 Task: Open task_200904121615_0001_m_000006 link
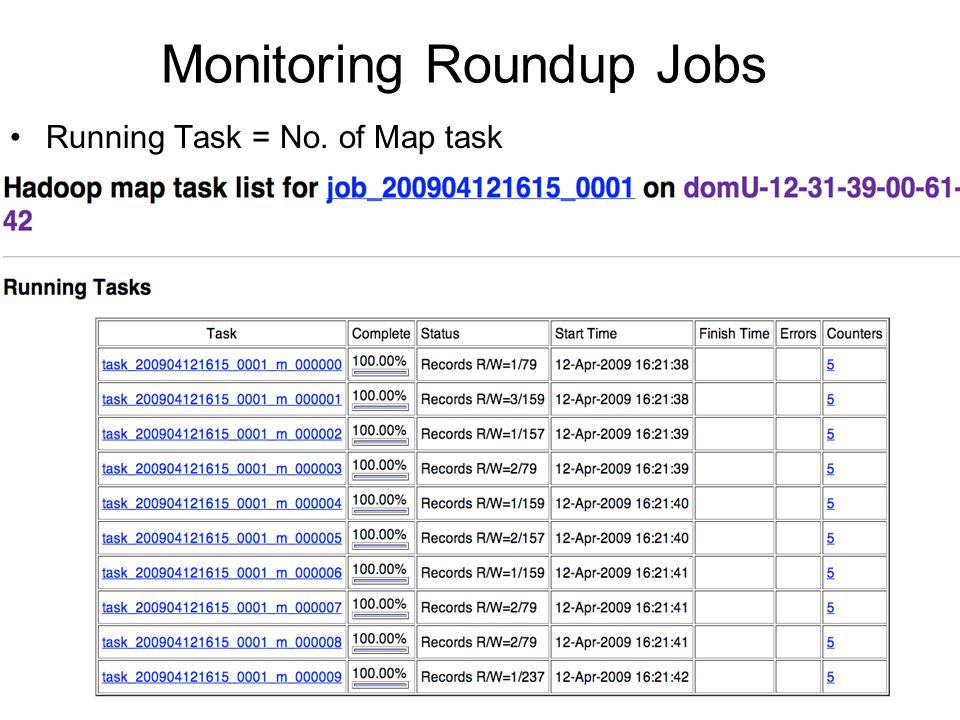point(222,573)
